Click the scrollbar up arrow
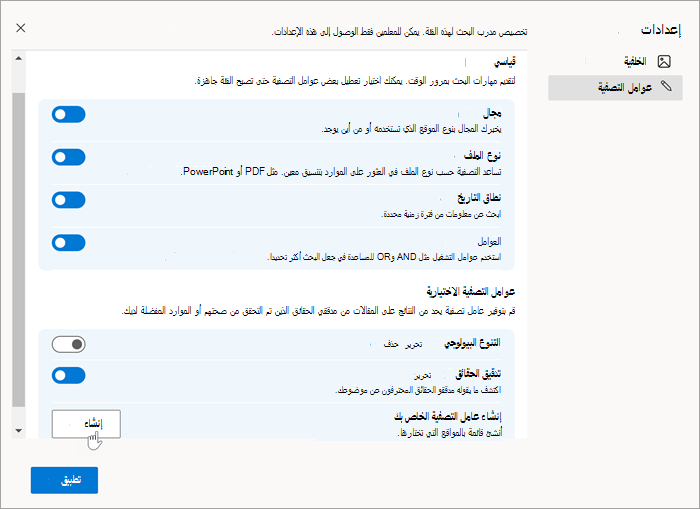 point(18,58)
